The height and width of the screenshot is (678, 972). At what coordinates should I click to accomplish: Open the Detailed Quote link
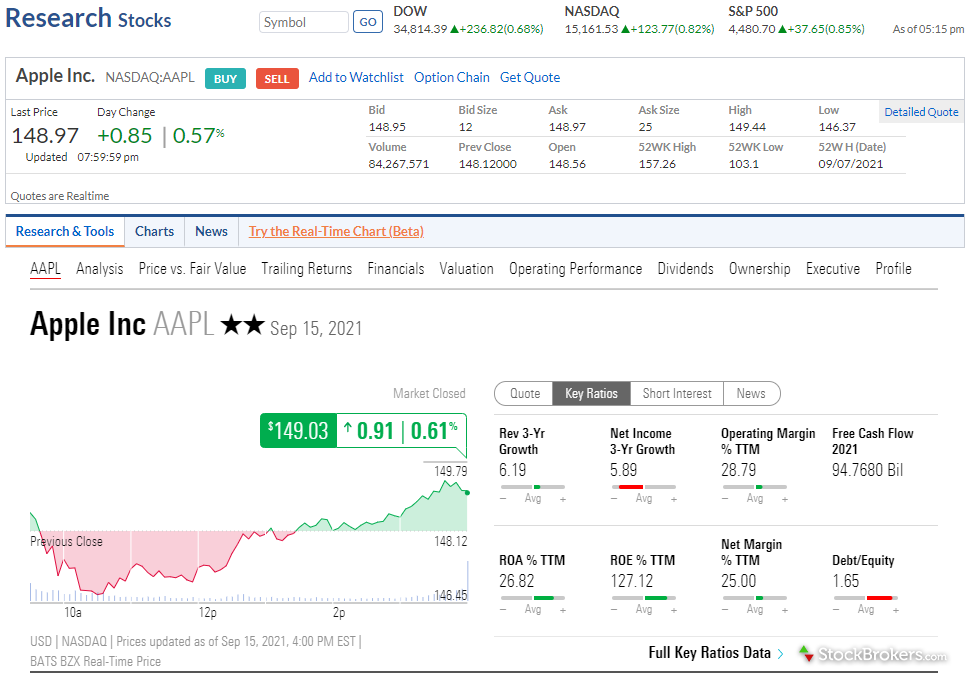click(x=921, y=112)
